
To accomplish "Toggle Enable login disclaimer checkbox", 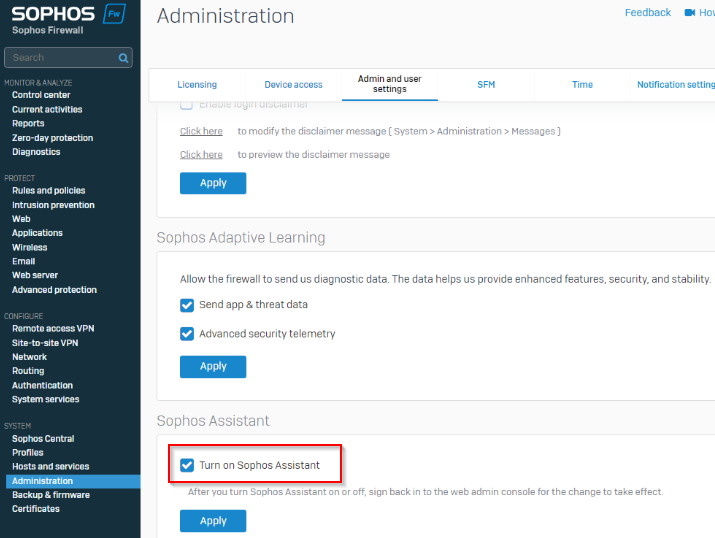I will [186, 105].
